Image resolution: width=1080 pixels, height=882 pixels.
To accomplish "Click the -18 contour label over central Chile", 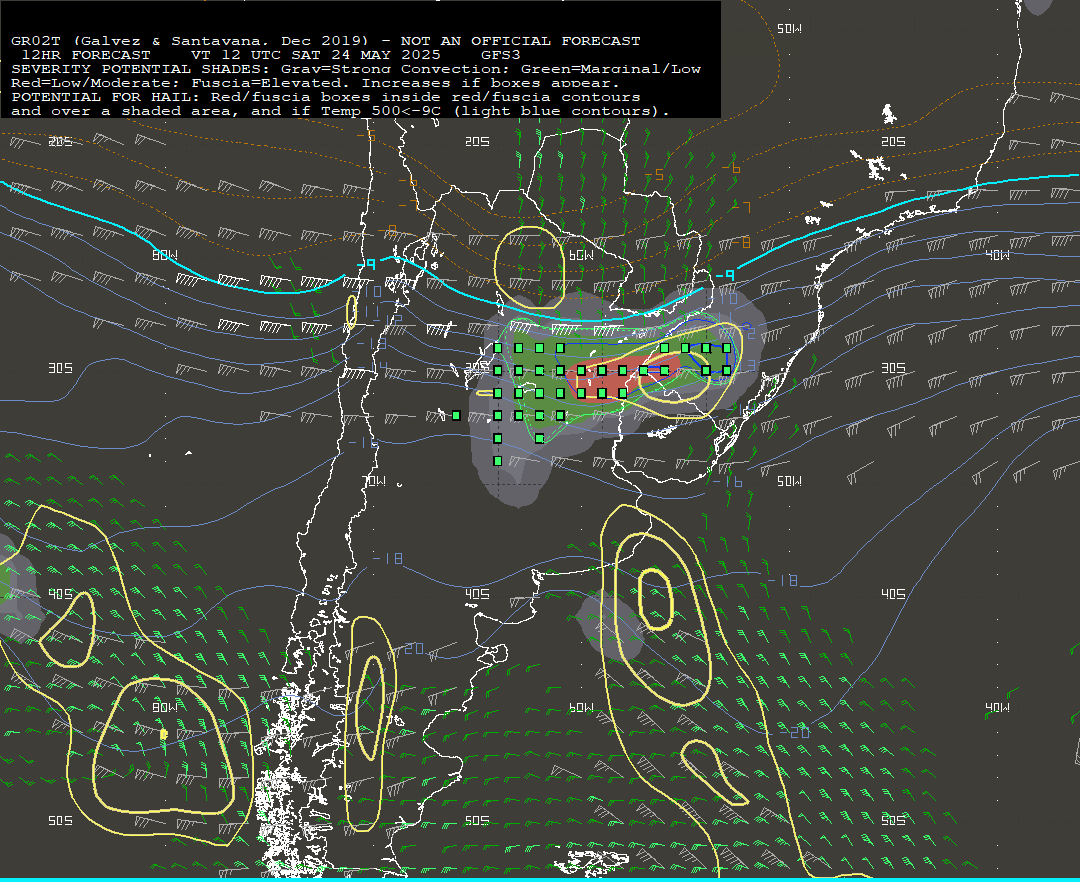I will tap(388, 558).
